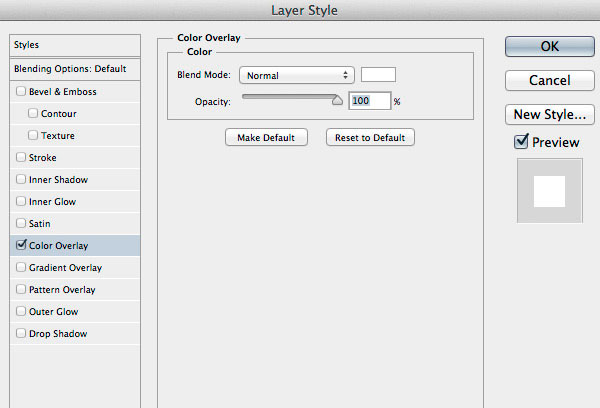600x408 pixels.
Task: Uncheck the Color Overlay checkbox
Action: tap(21, 245)
